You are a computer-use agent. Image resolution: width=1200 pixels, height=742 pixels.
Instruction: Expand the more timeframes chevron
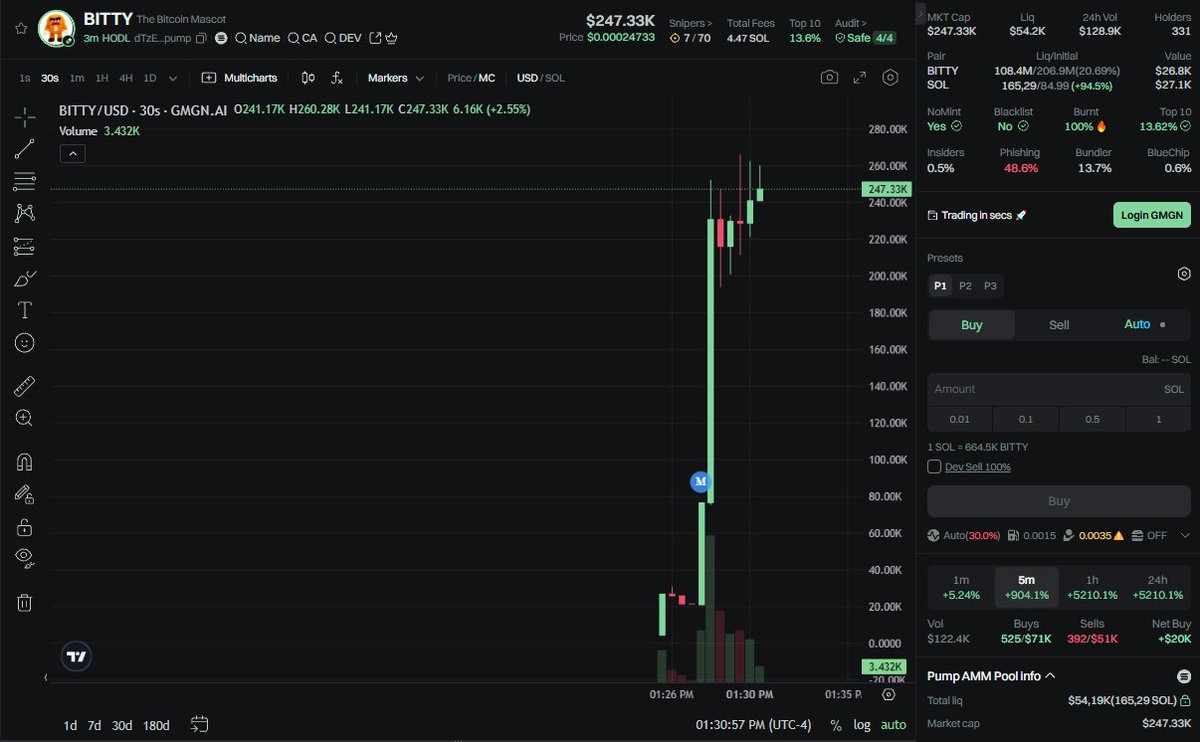[x=173, y=78]
